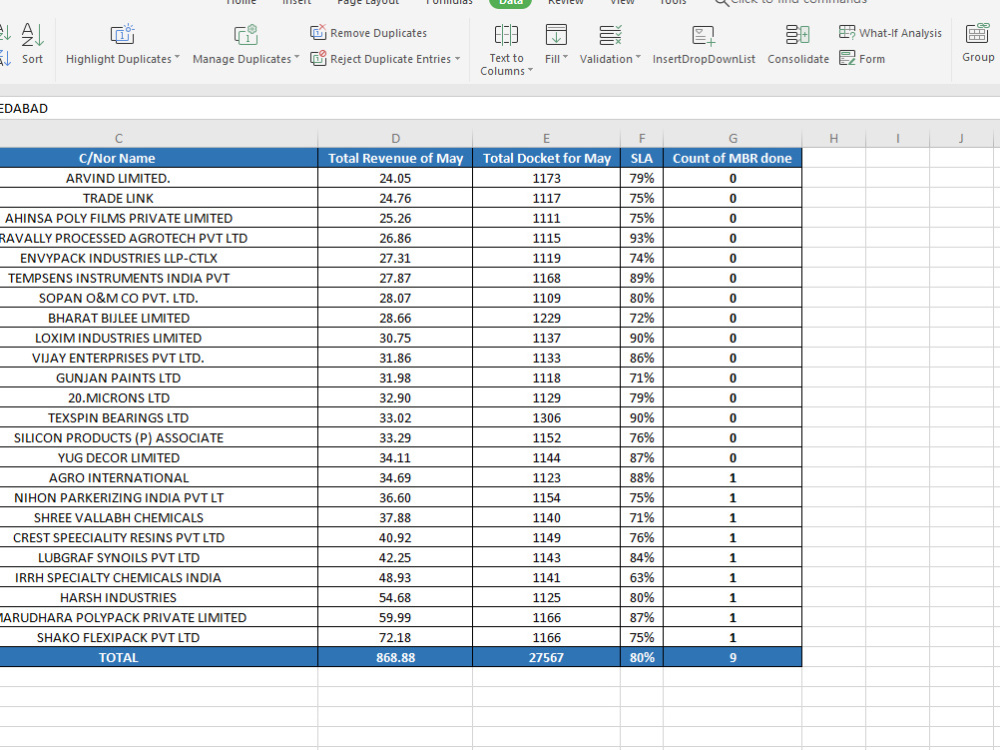Select docket value 1306
The height and width of the screenshot is (750, 1000).
(x=547, y=418)
